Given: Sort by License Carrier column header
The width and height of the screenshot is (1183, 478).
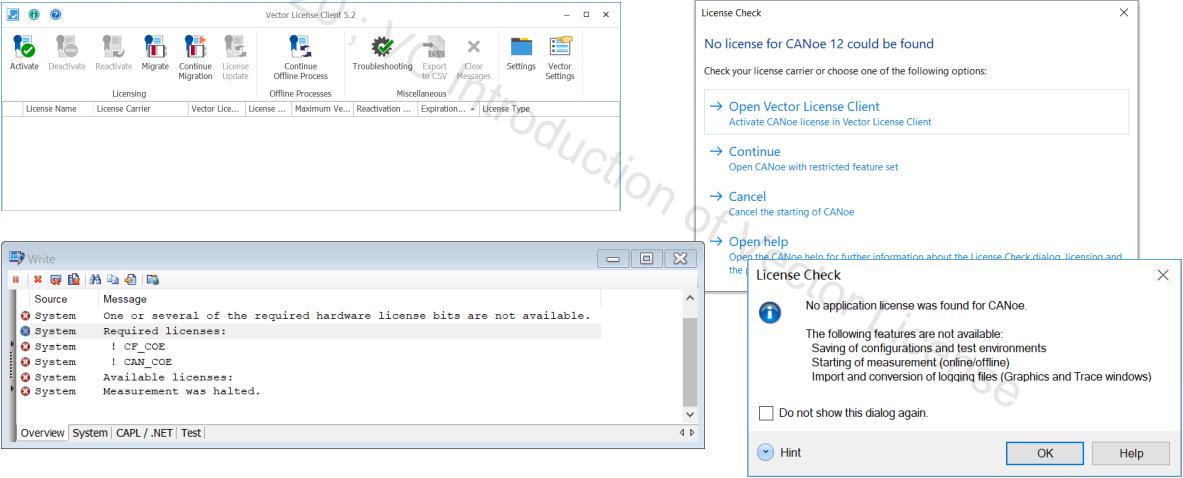Looking at the screenshot, I should tap(140, 109).
